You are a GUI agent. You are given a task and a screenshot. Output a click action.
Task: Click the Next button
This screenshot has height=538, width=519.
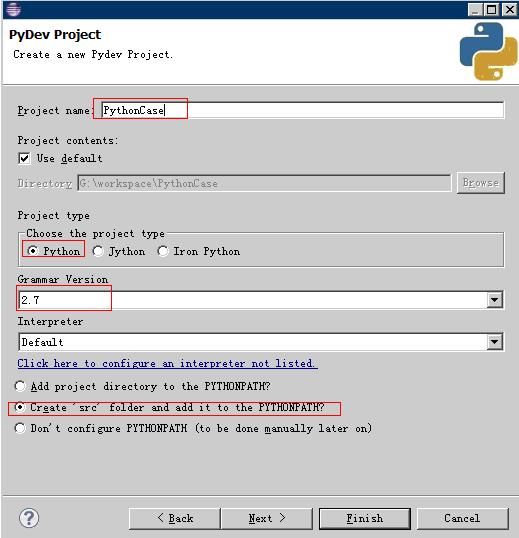(267, 518)
